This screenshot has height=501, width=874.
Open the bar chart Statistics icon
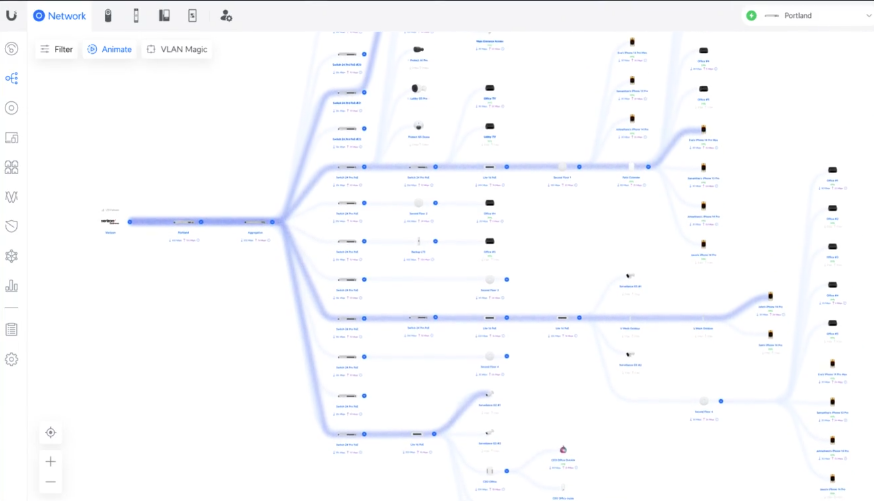pos(12,286)
